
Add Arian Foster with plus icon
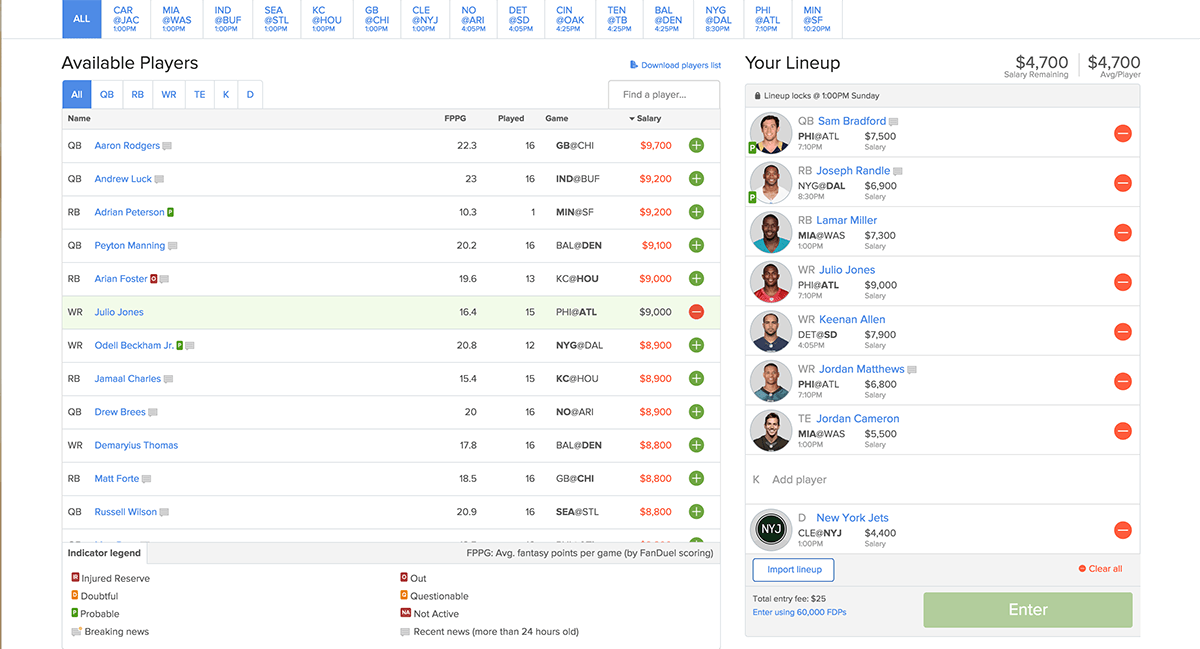696,279
